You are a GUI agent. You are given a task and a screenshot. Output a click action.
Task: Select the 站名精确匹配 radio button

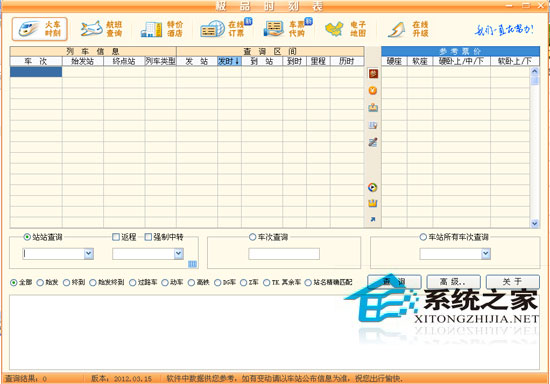pyautogui.click(x=308, y=282)
